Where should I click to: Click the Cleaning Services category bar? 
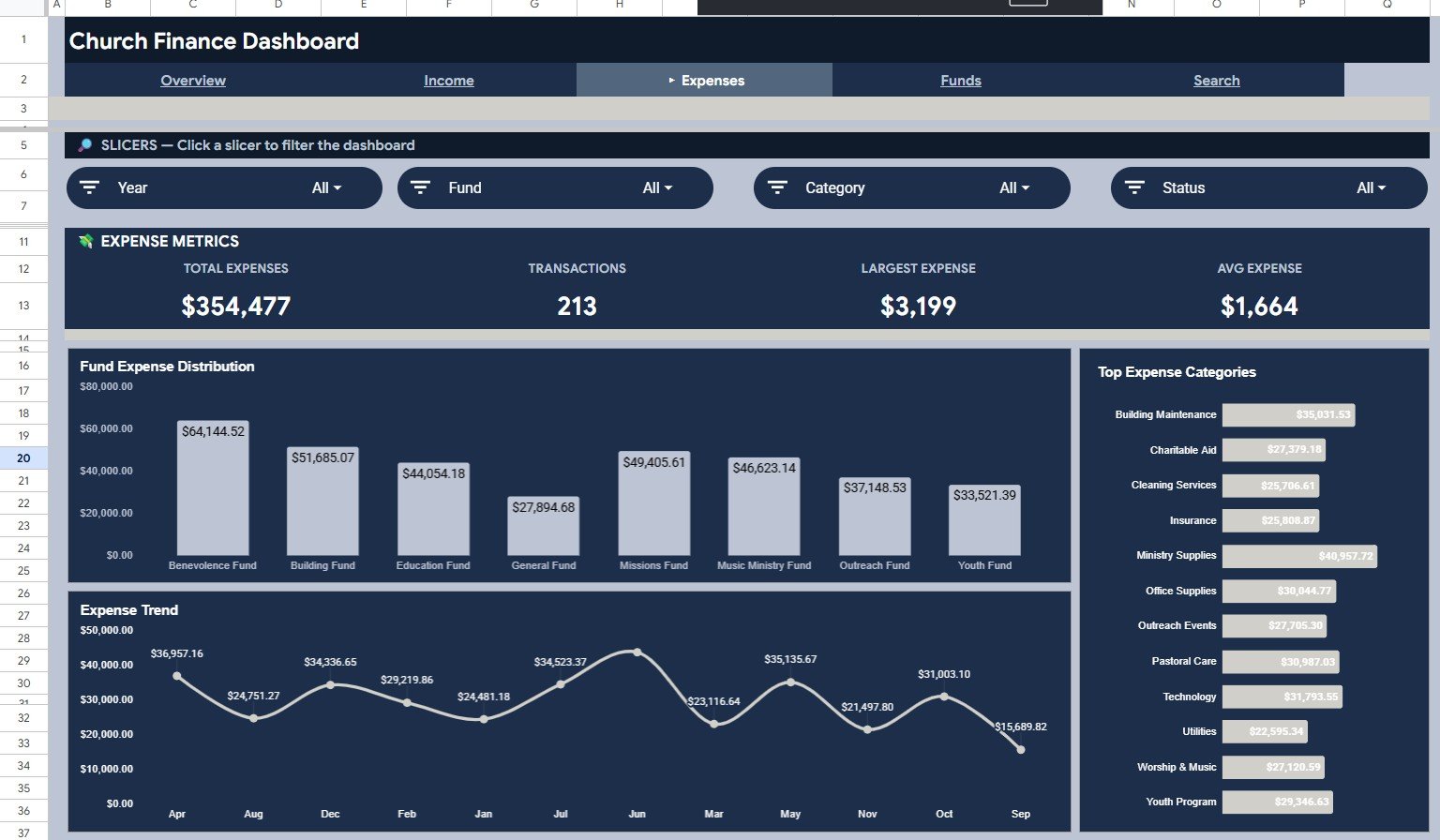(x=1271, y=486)
